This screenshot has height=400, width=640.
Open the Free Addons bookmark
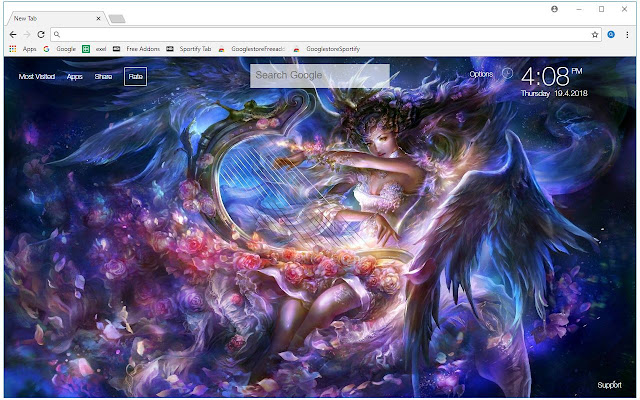137,49
